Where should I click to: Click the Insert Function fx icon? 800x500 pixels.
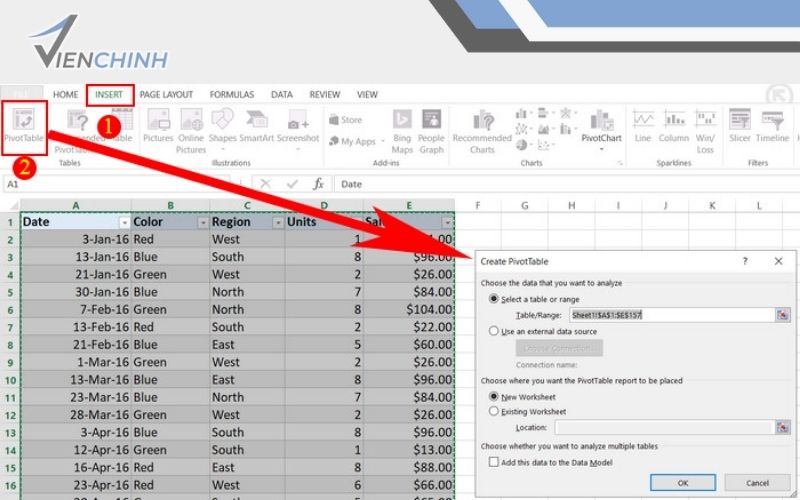tap(318, 184)
